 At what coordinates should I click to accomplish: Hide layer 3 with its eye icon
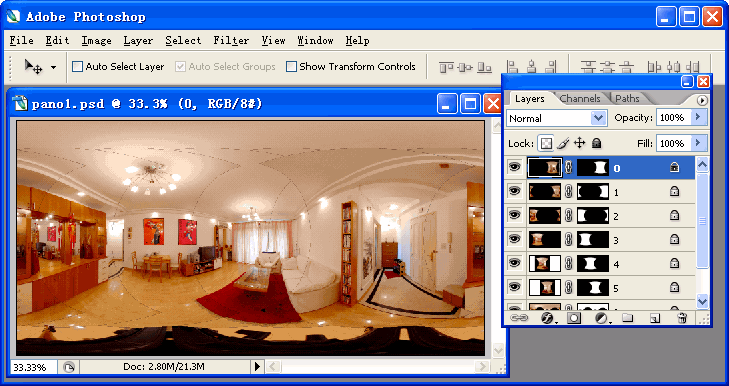[x=514, y=239]
